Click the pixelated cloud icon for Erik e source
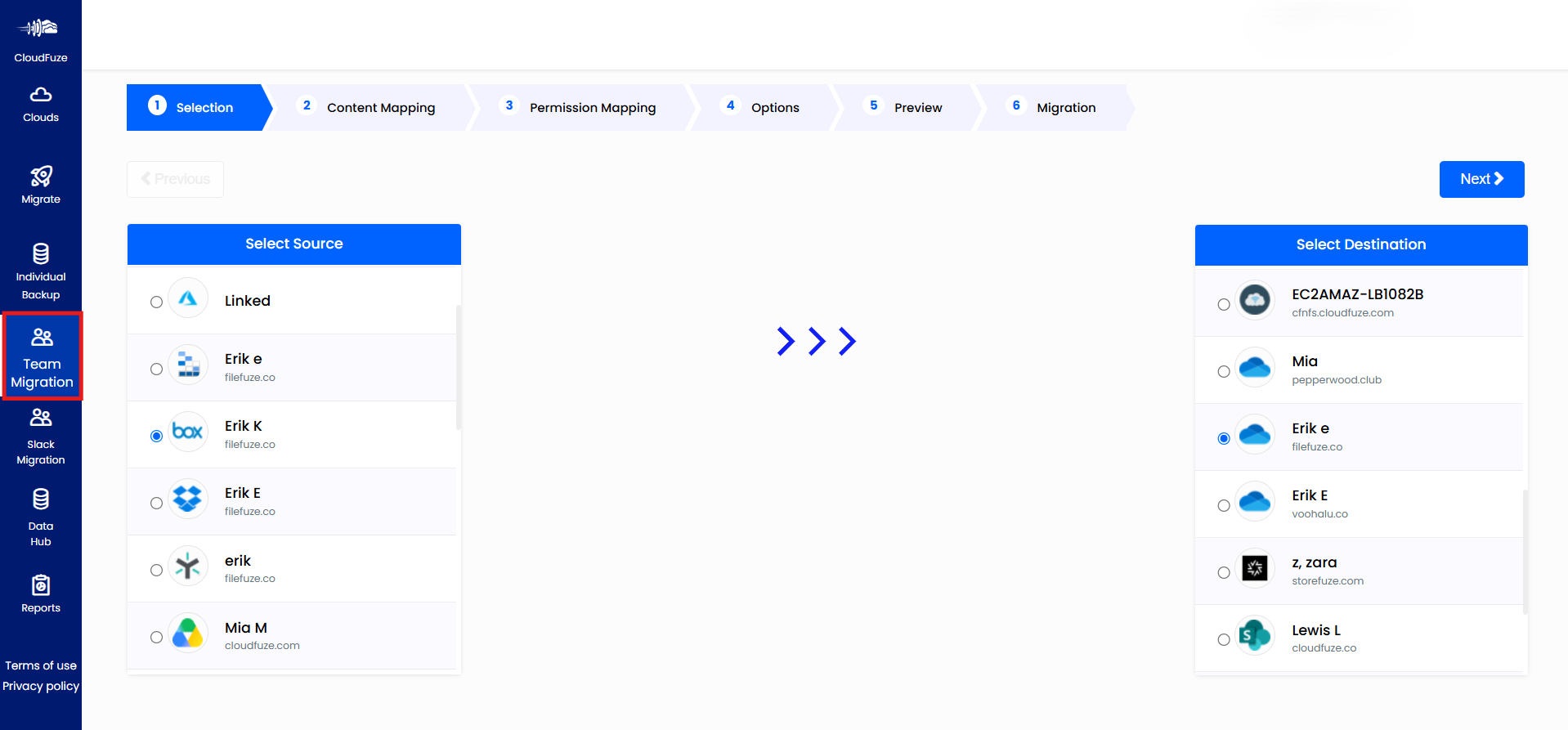This screenshot has width=1568, height=730. 188,365
